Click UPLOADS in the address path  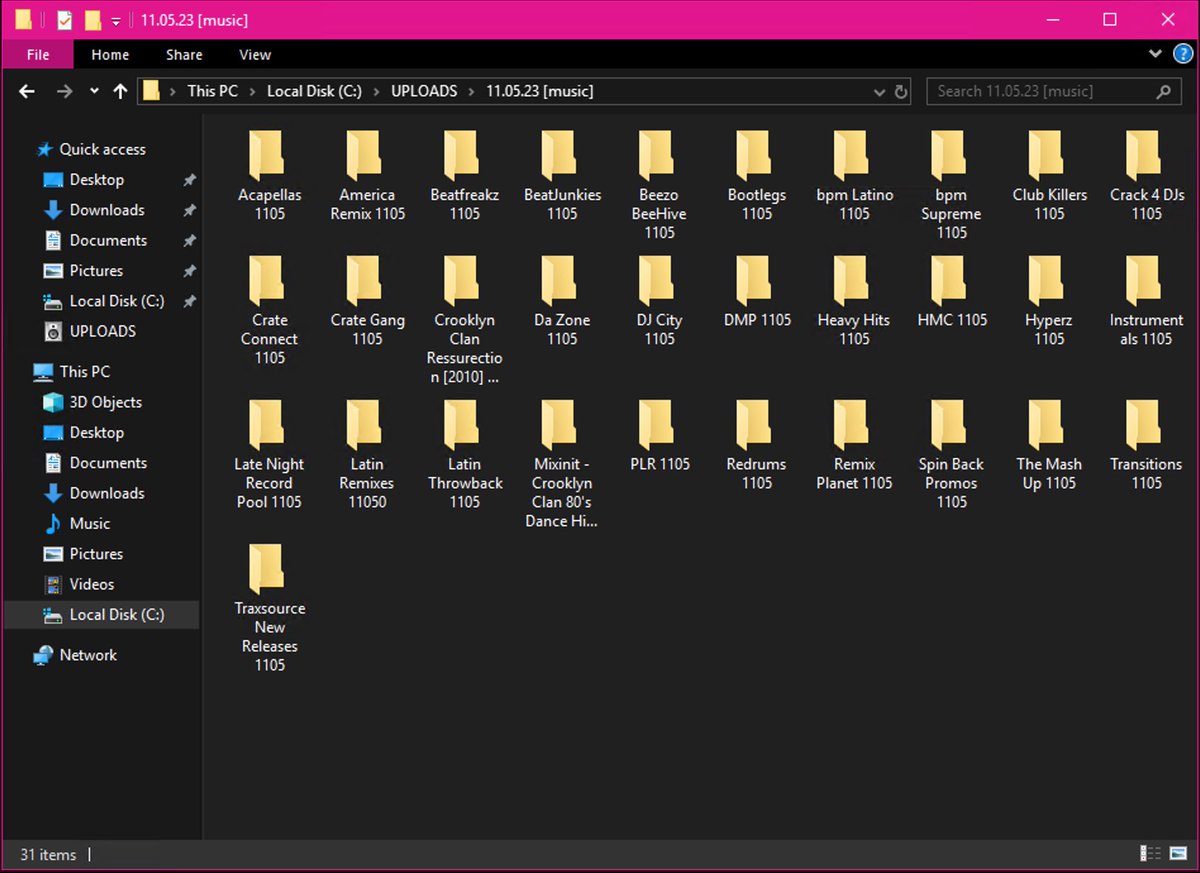coord(424,91)
